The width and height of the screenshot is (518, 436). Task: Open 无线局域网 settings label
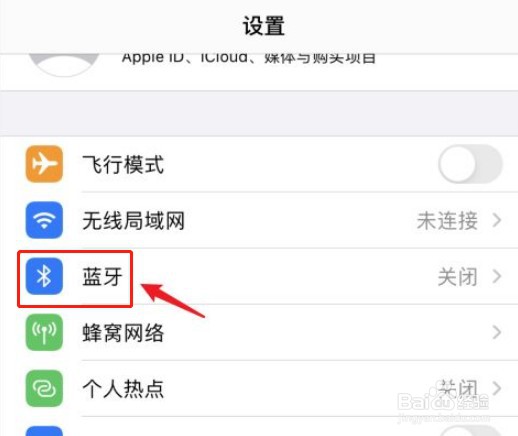tap(133, 221)
